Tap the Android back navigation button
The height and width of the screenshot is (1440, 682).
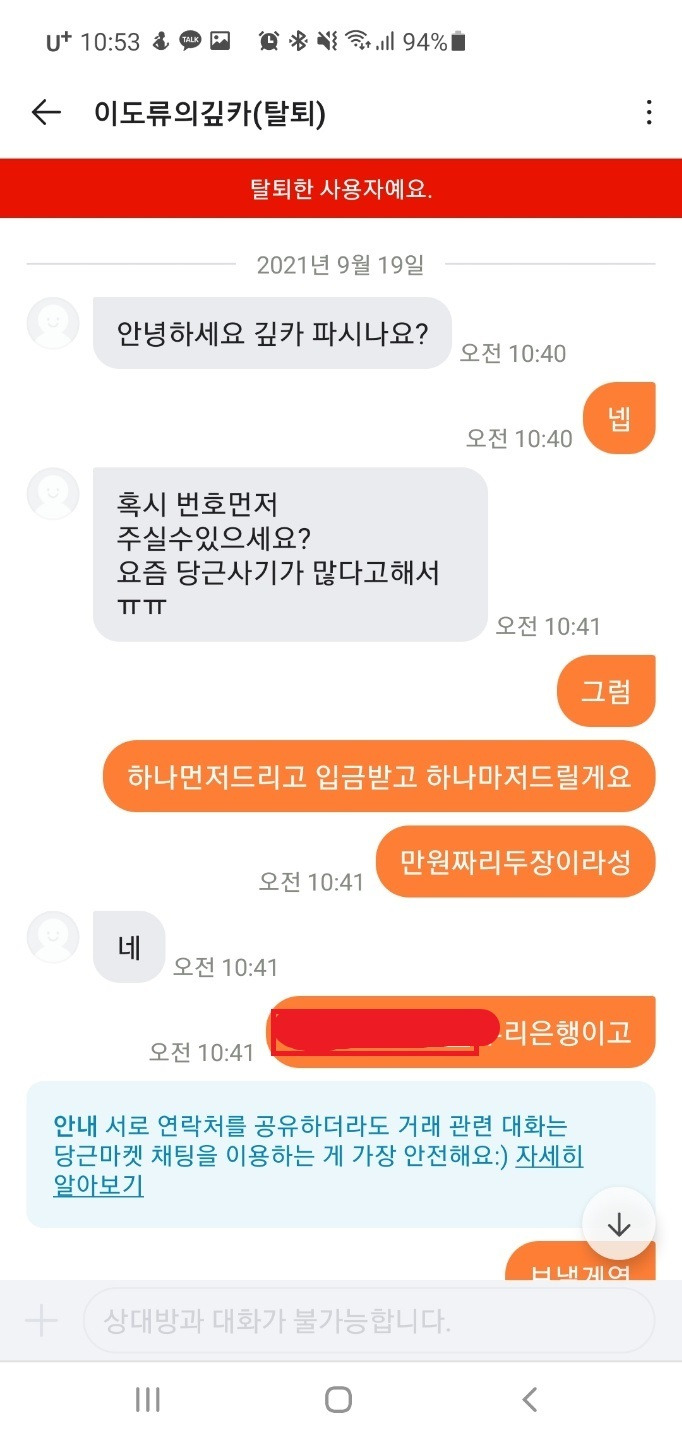tap(530, 1400)
